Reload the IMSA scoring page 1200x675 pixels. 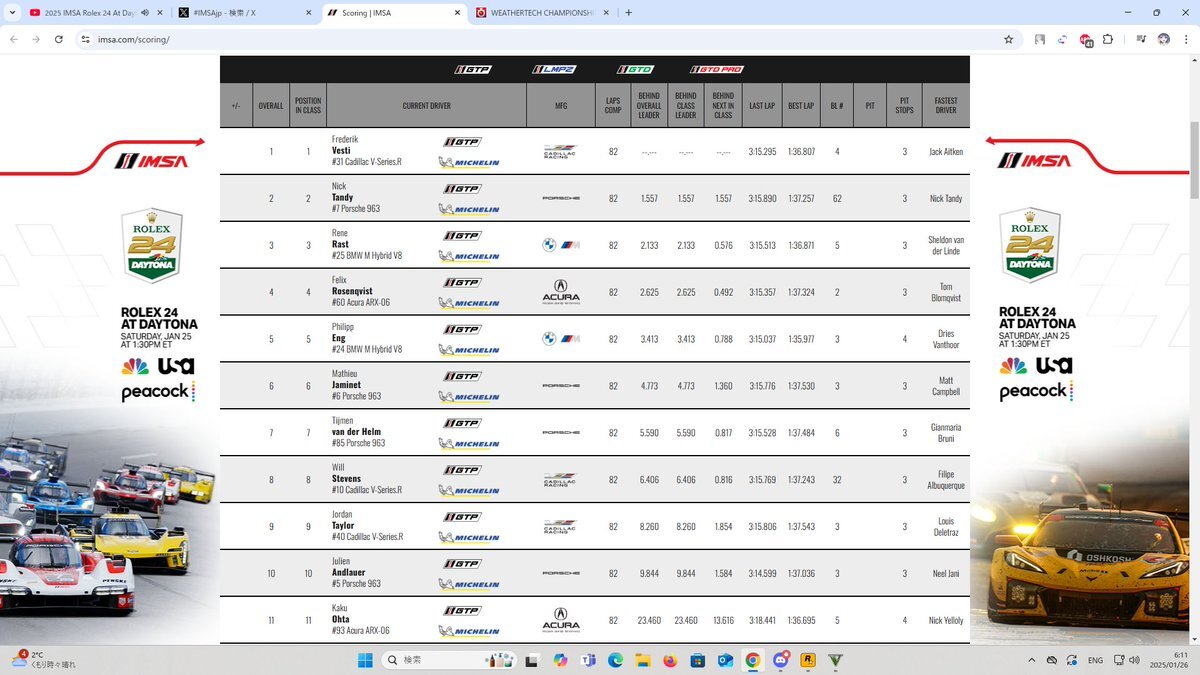point(59,39)
